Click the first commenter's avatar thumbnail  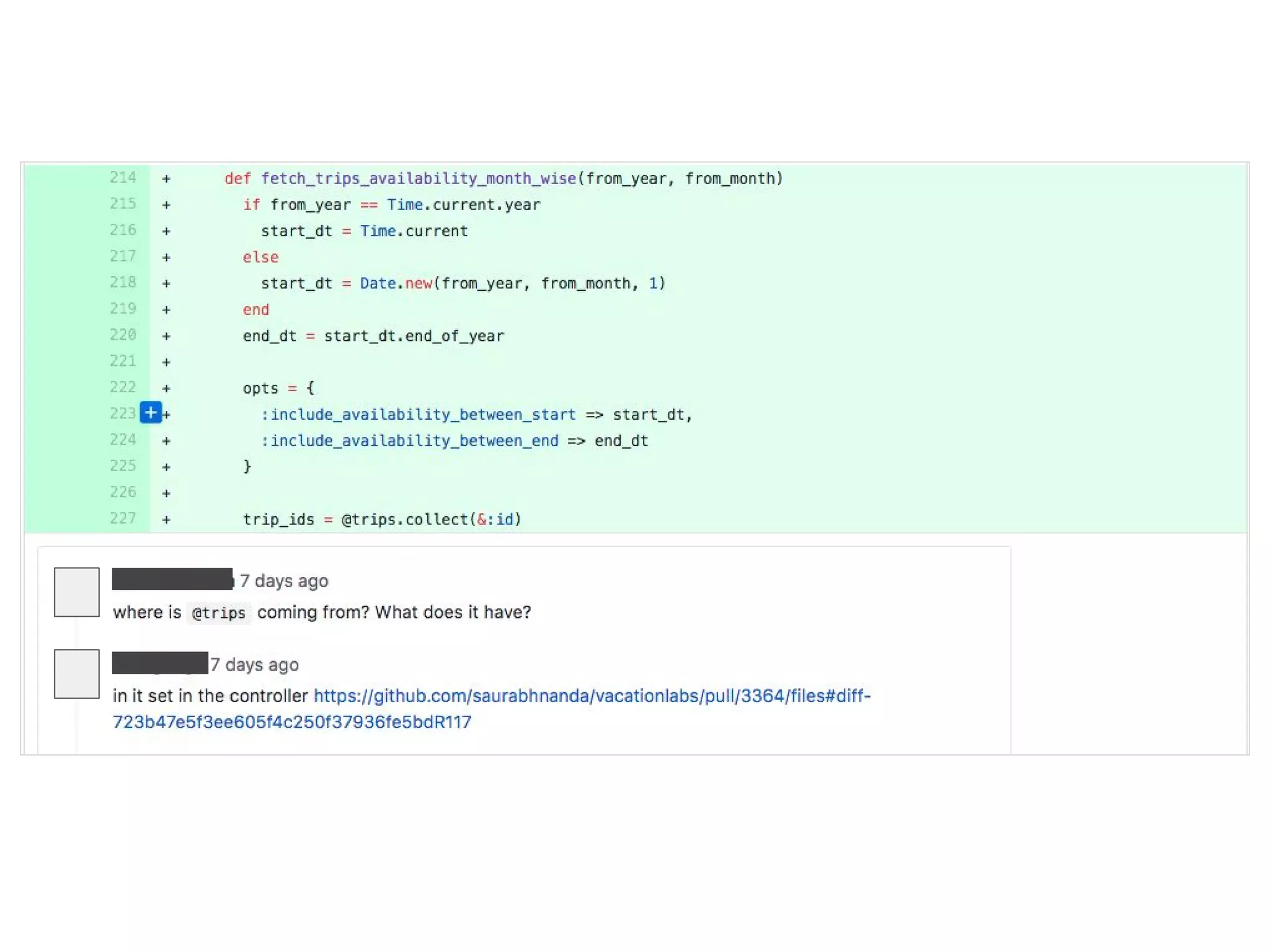[x=76, y=592]
